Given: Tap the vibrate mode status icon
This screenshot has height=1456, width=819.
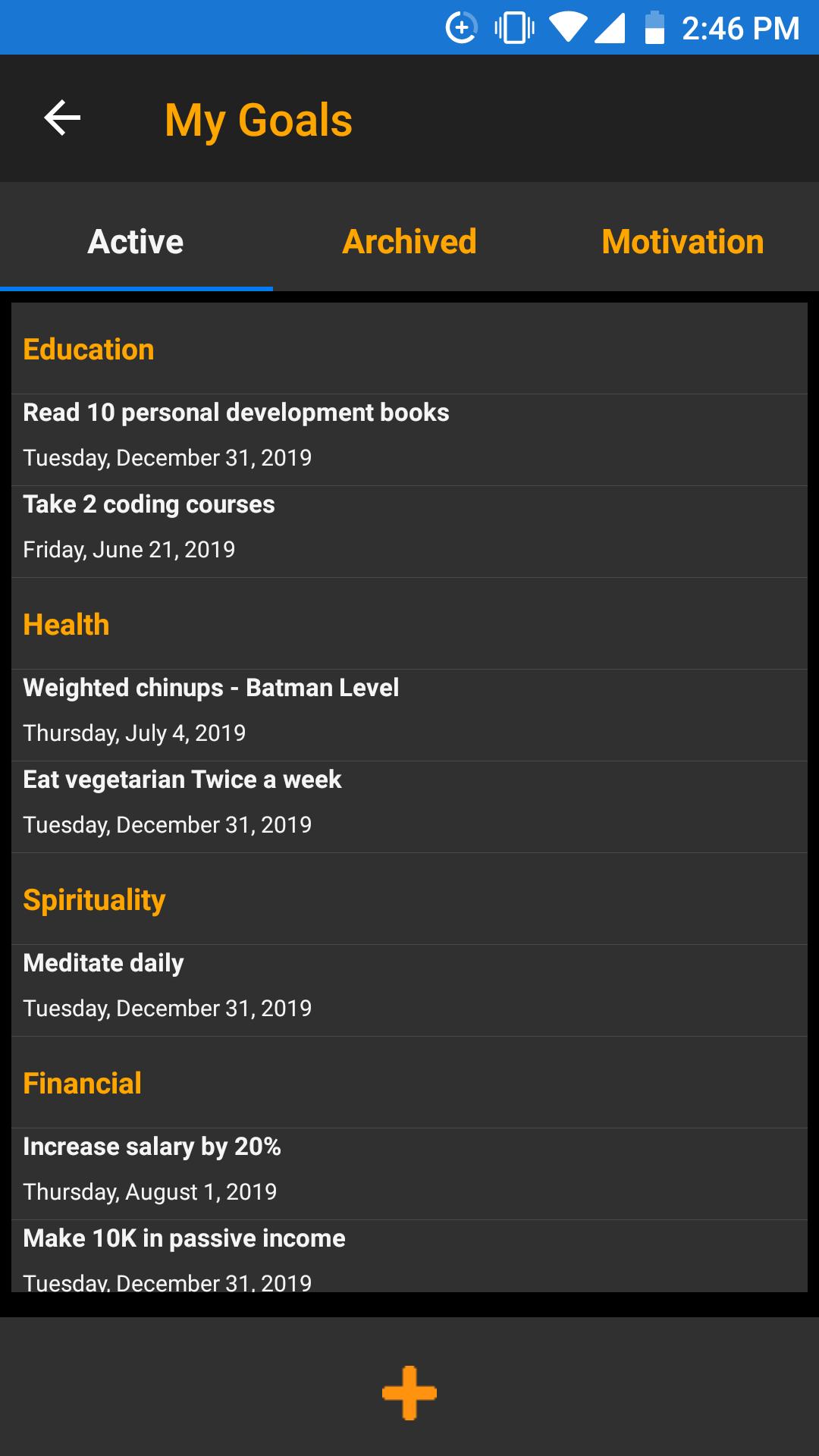Looking at the screenshot, I should 514,28.
